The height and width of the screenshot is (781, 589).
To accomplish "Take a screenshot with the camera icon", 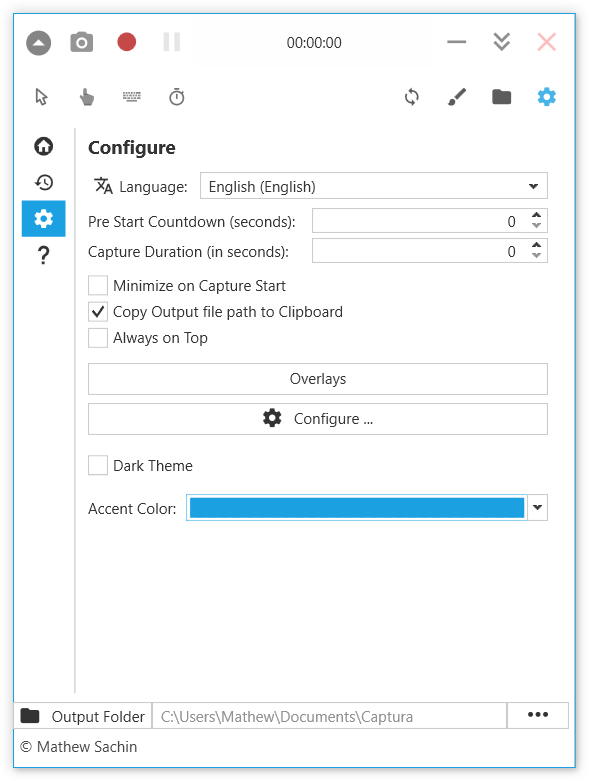I will coord(82,42).
